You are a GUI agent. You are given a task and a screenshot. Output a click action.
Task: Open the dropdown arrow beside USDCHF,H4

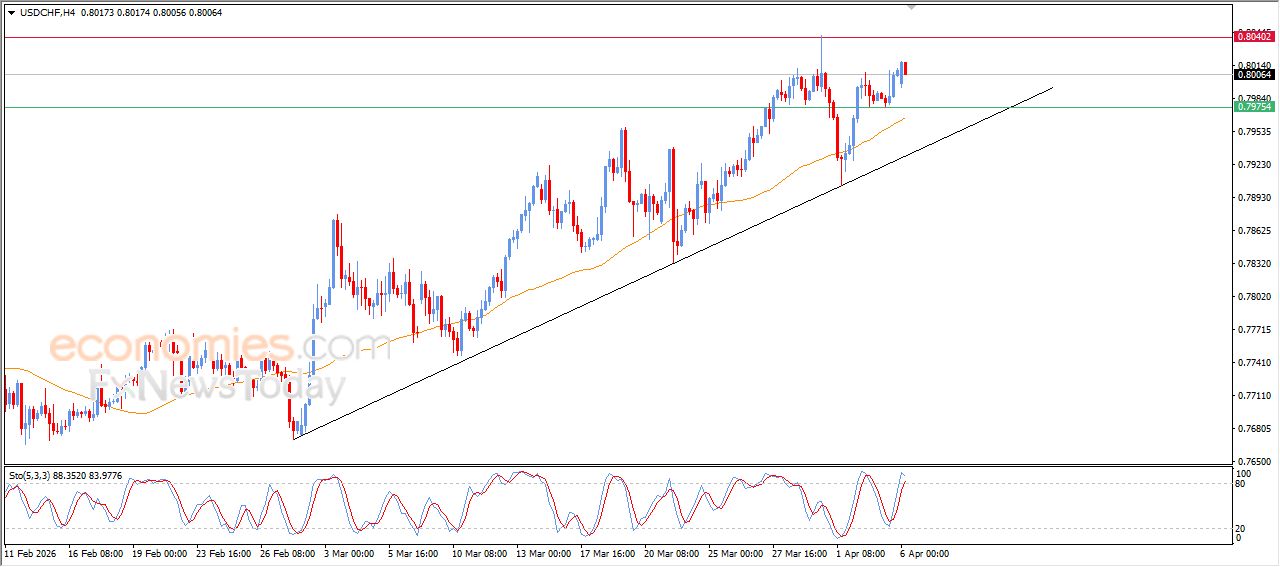click(11, 12)
